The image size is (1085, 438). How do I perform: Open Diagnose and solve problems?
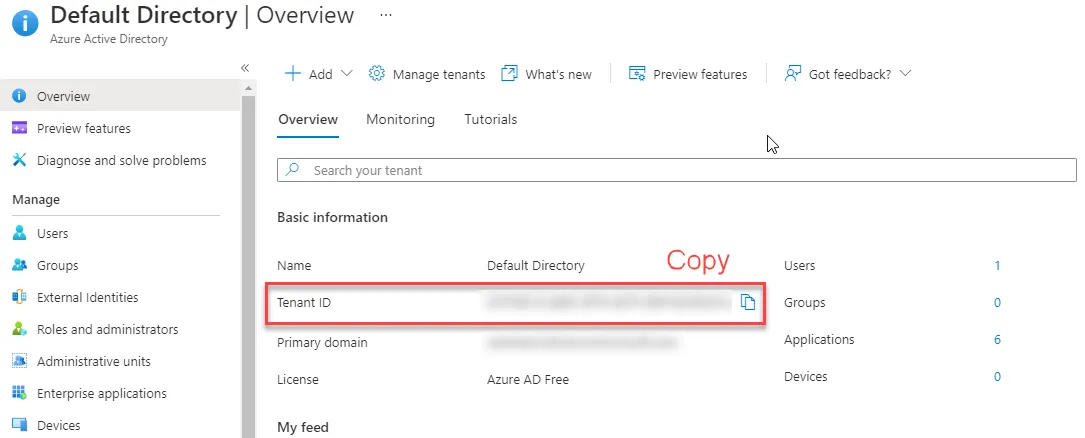click(x=120, y=161)
